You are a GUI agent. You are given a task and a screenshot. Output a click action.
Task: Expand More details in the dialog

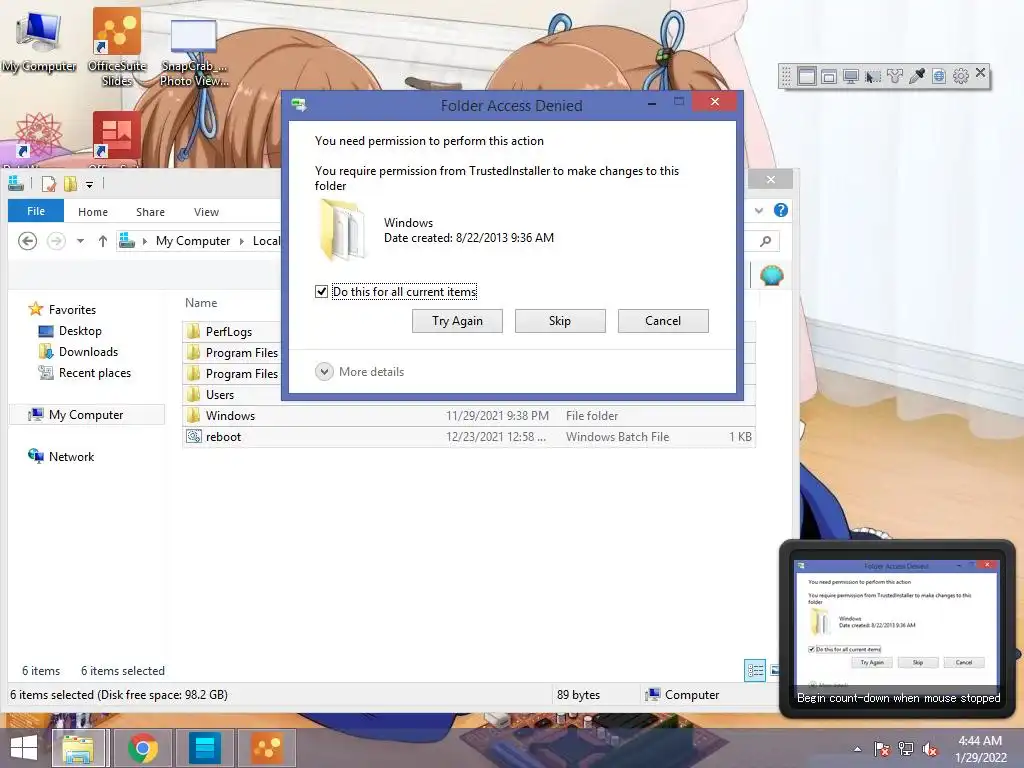(x=360, y=372)
